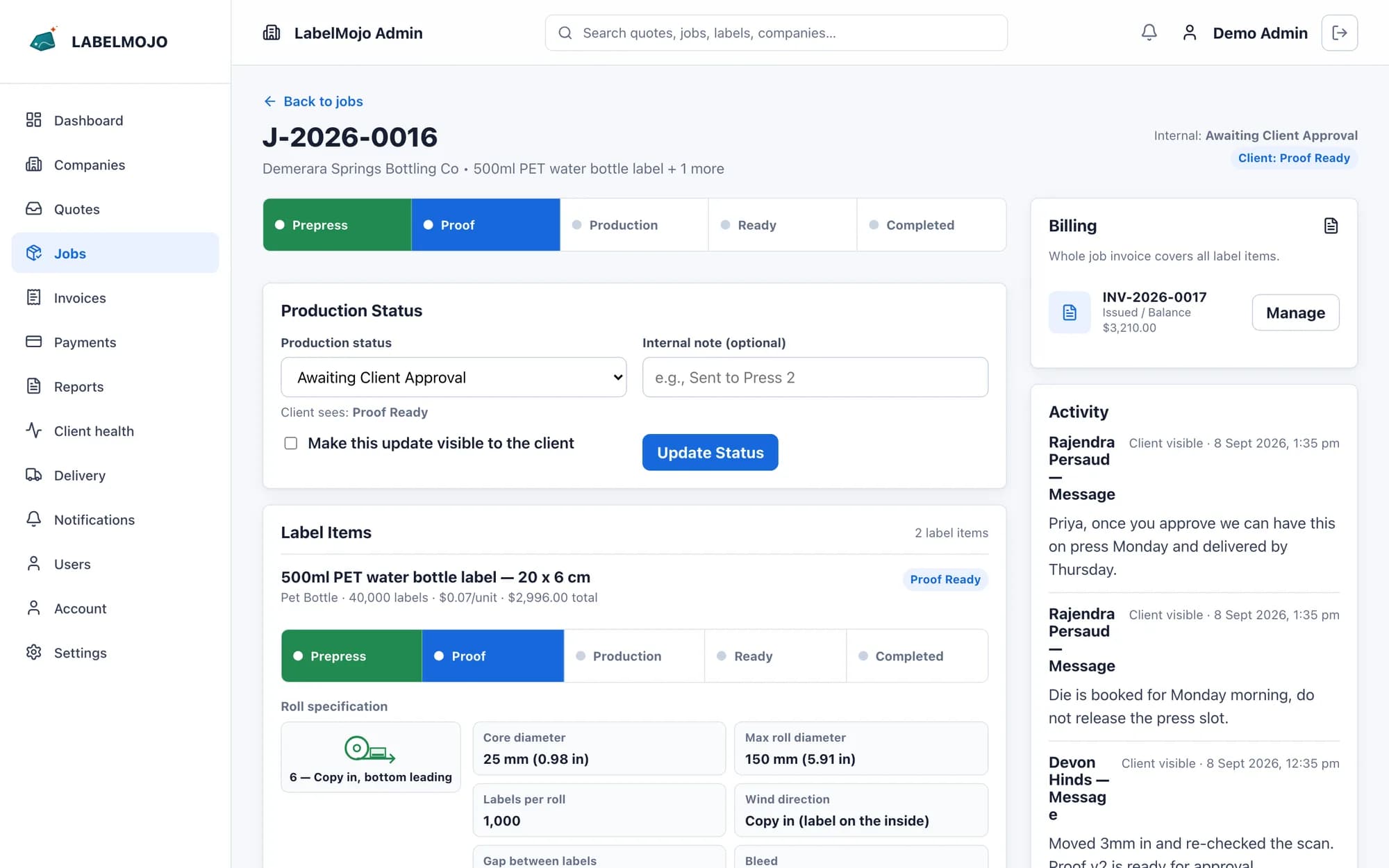Select the job-level Prepress stage
This screenshot has width=1389, height=868.
pyautogui.click(x=338, y=225)
